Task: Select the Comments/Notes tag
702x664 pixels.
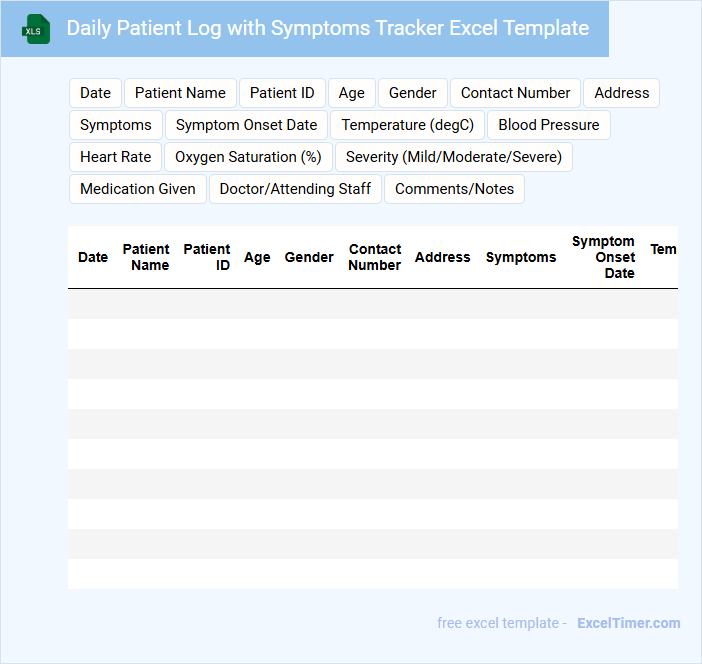Action: coord(454,189)
